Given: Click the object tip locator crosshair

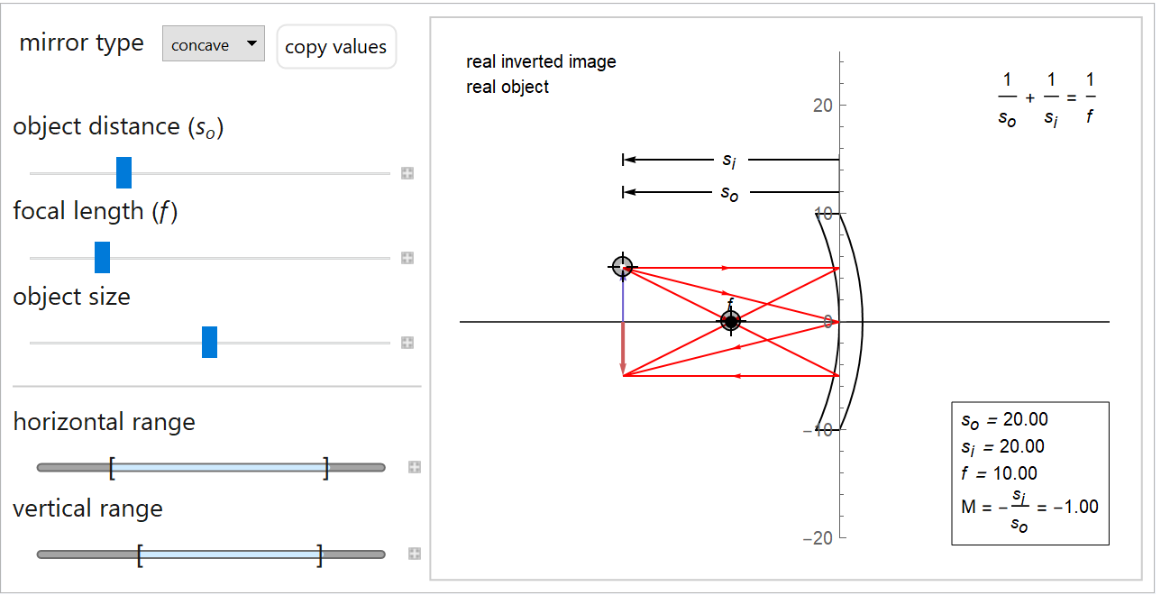Looking at the screenshot, I should 623,267.
